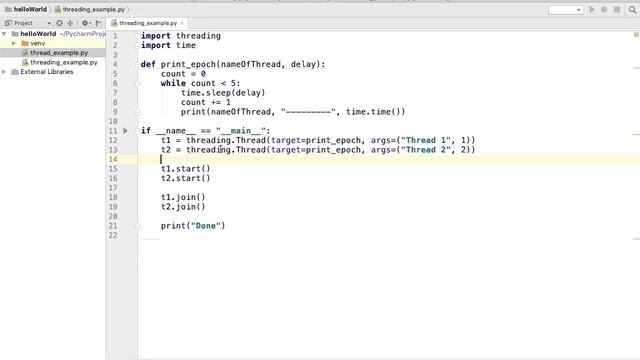
Task: Click the 'import threading' line
Action: pyautogui.click(x=180, y=36)
